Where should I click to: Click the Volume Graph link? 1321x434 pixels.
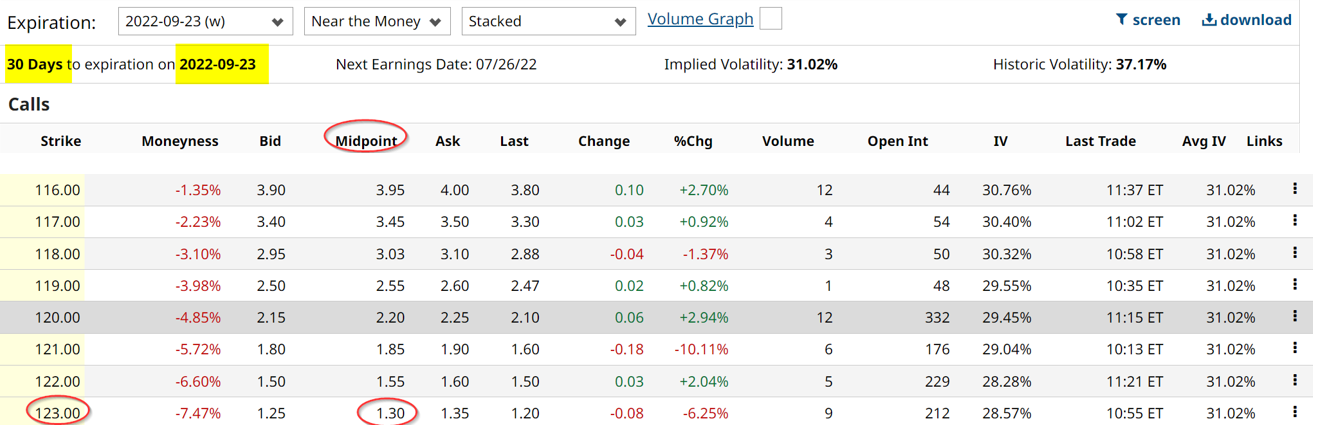click(x=699, y=19)
